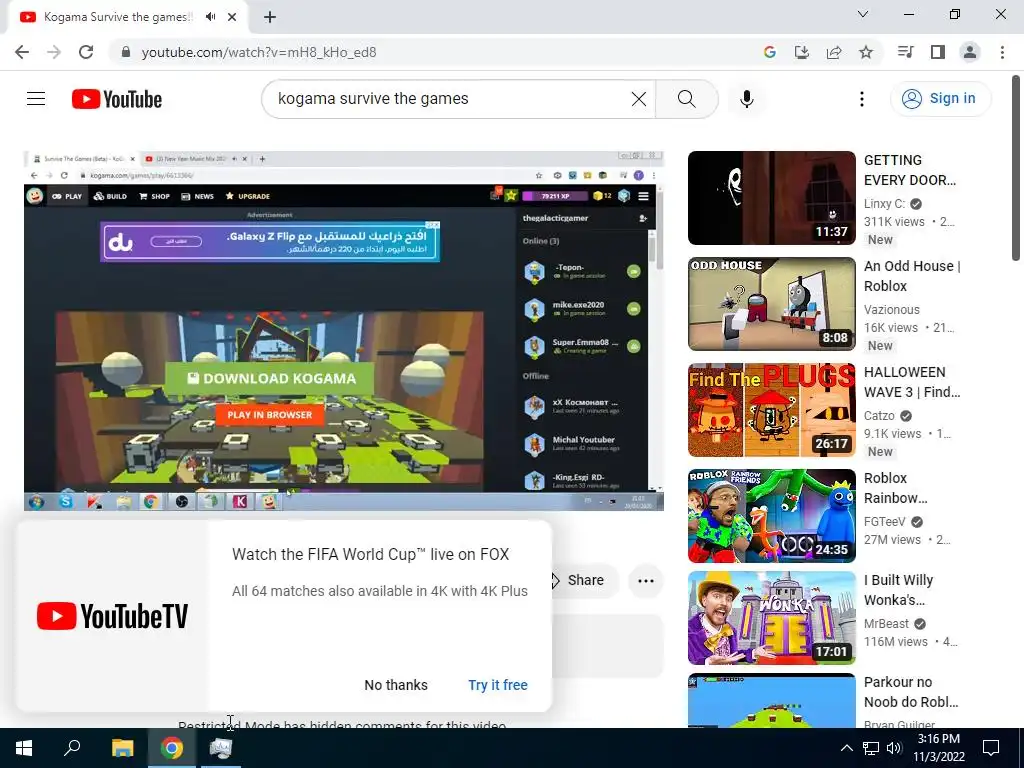Click the YouTubeTV logo in promo
The height and width of the screenshot is (768, 1024).
tap(112, 616)
